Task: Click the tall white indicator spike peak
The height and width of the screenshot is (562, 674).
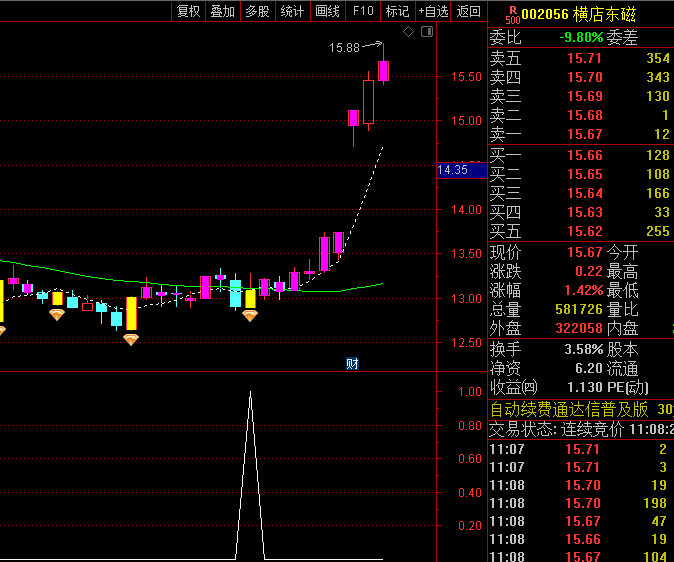Action: coord(249,393)
